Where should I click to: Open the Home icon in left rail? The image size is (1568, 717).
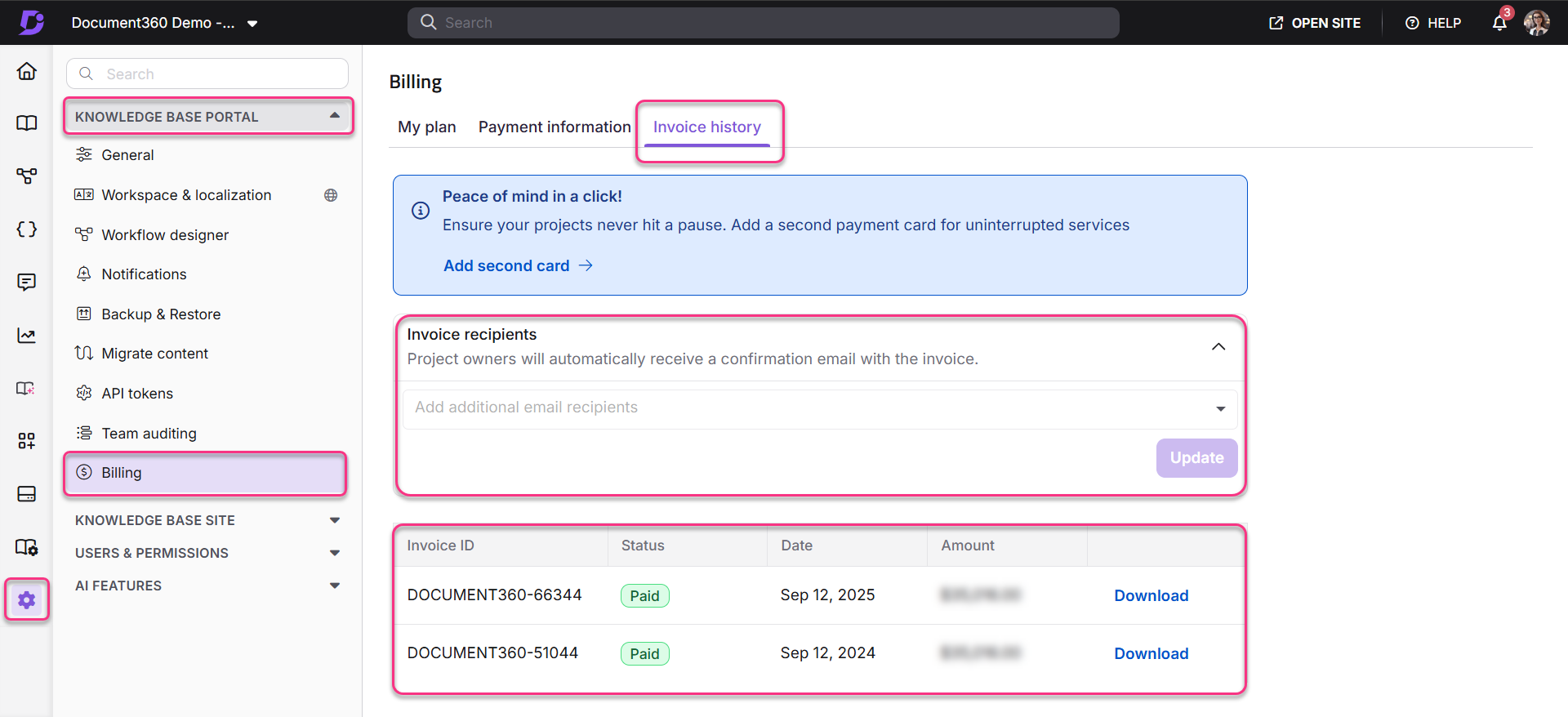pyautogui.click(x=27, y=71)
